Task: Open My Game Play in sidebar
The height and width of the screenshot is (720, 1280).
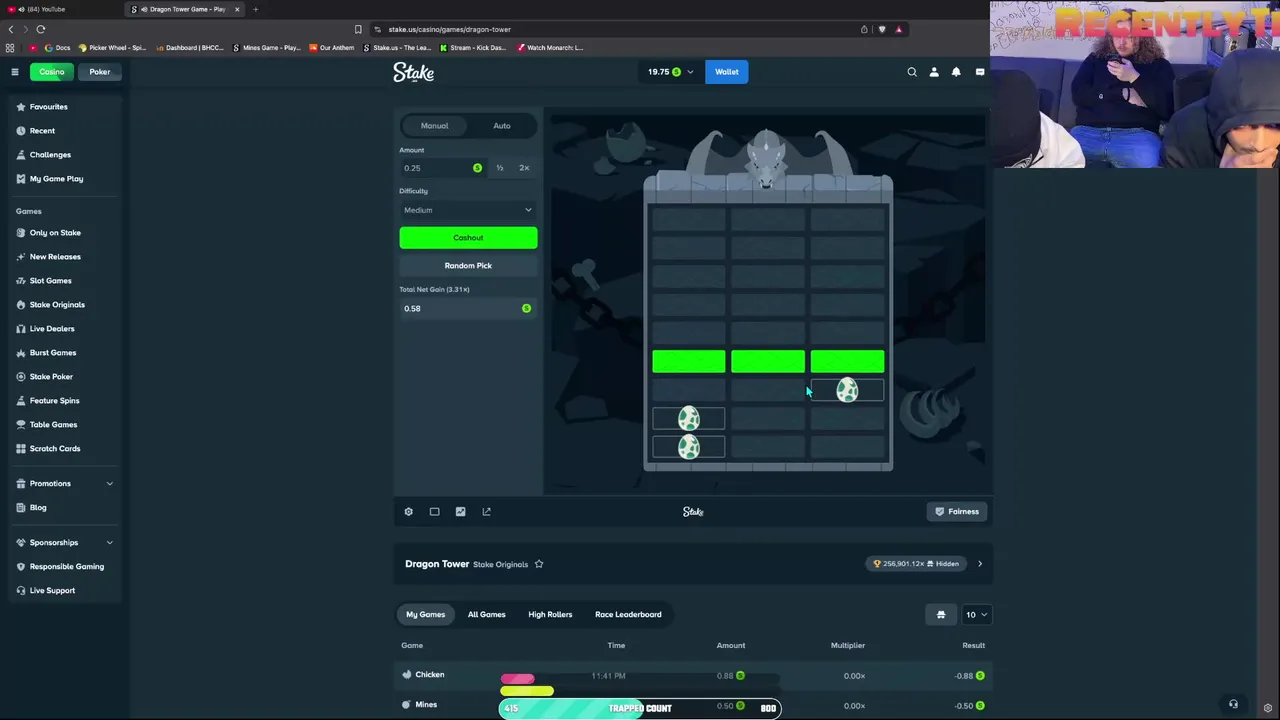Action: (x=56, y=179)
